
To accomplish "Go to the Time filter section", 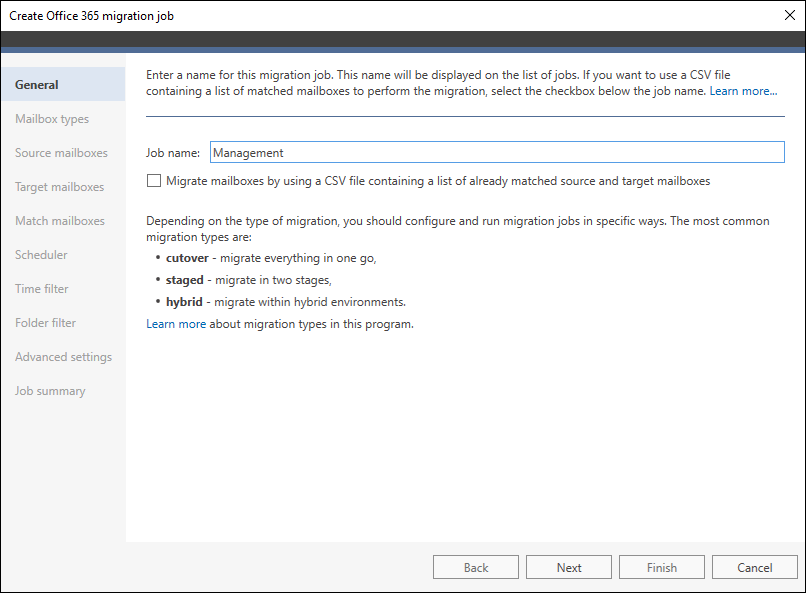I will [x=42, y=289].
